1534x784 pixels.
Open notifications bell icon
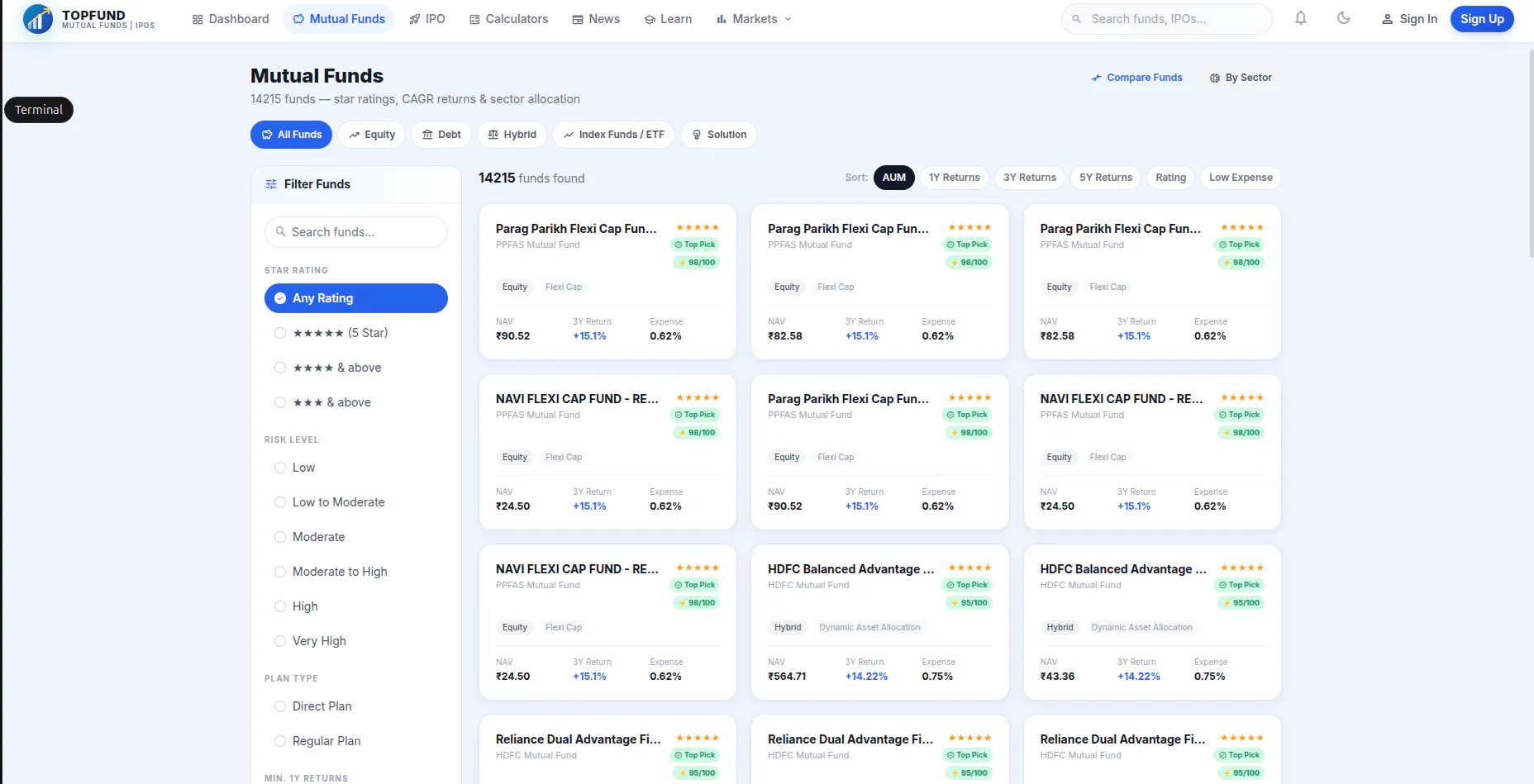[x=1301, y=18]
